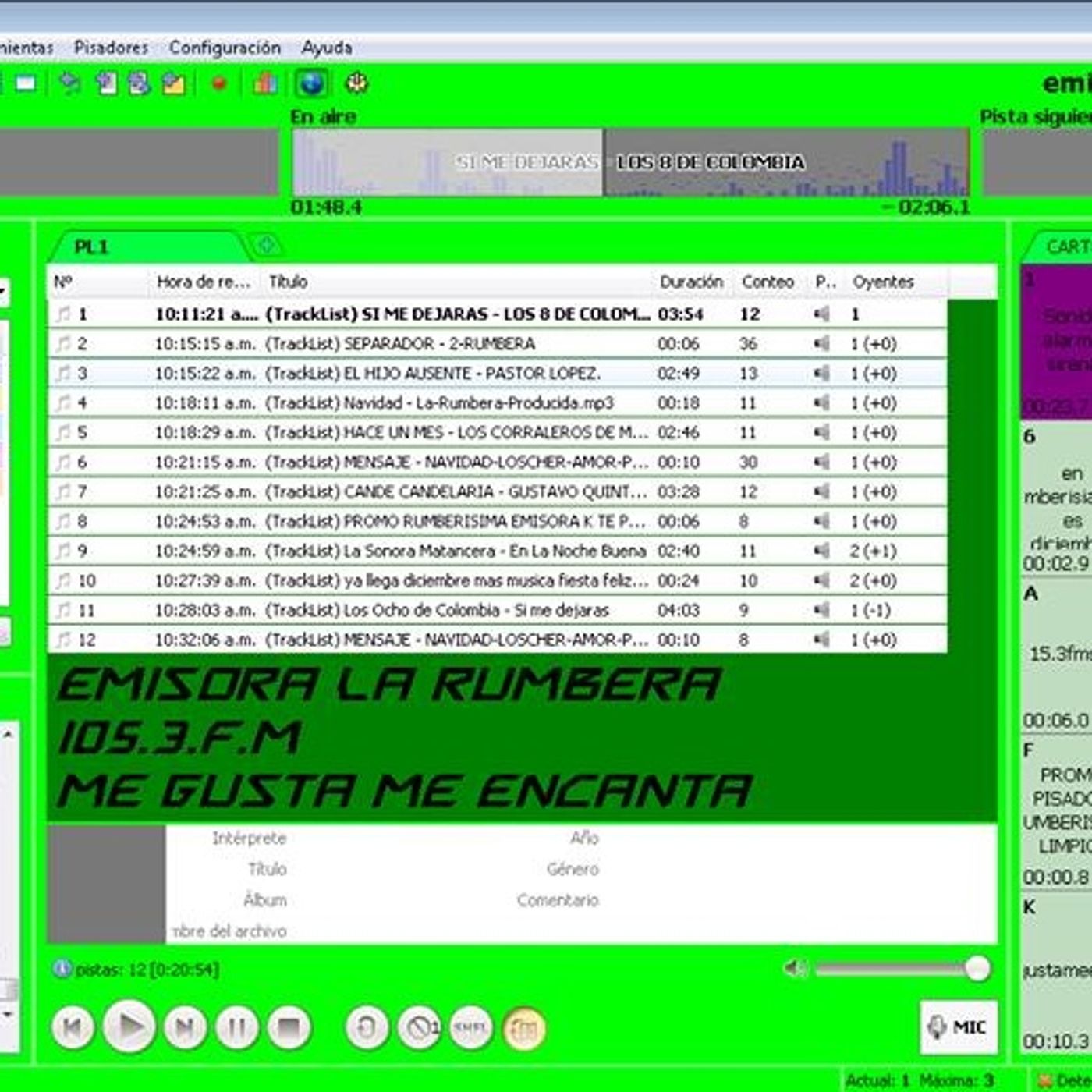This screenshot has width=1092, height=1092.
Task: Sort by the Duración column header
Action: click(692, 282)
